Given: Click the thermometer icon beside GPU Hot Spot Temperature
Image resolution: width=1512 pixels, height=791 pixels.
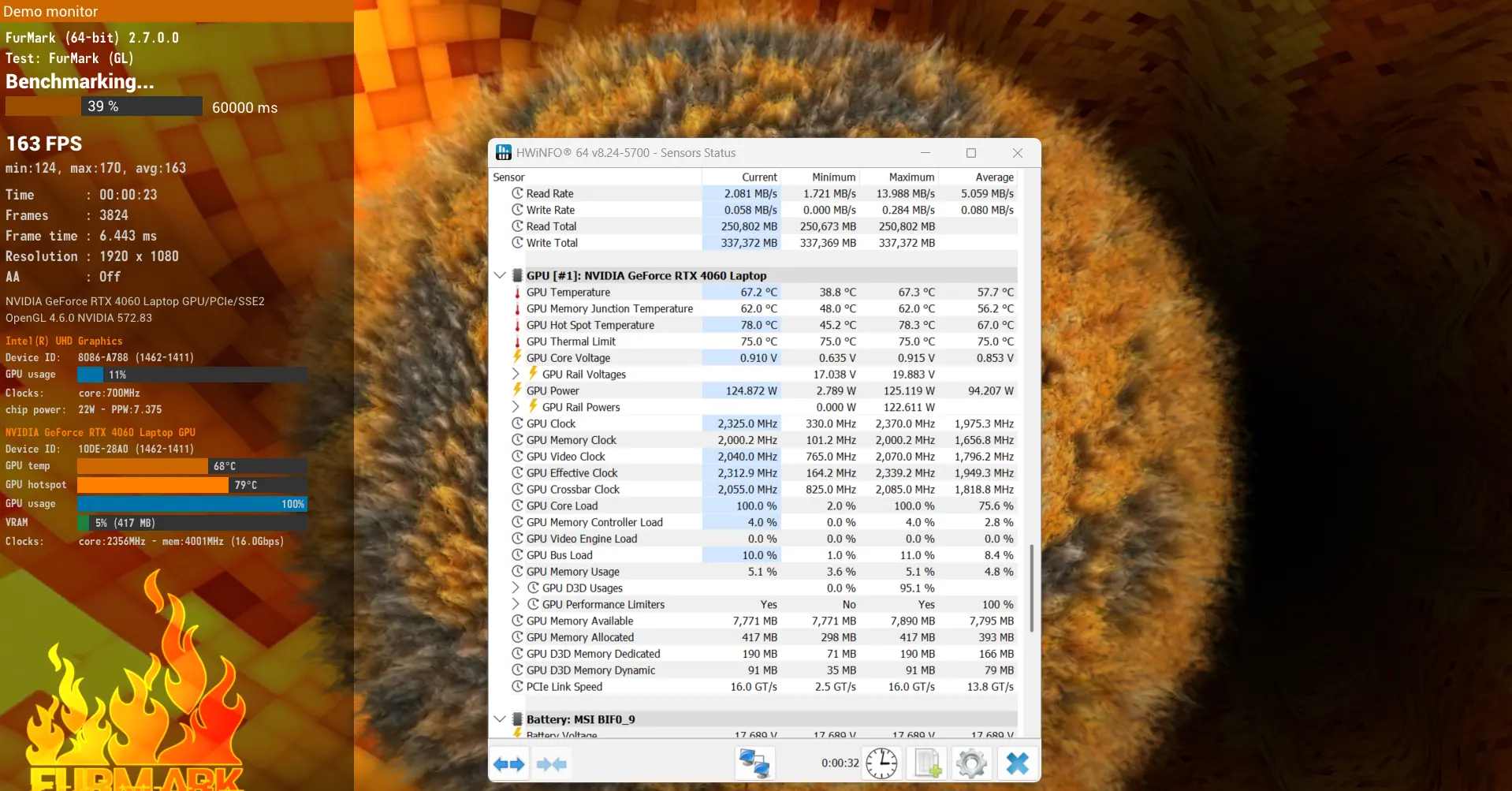Looking at the screenshot, I should (x=517, y=326).
